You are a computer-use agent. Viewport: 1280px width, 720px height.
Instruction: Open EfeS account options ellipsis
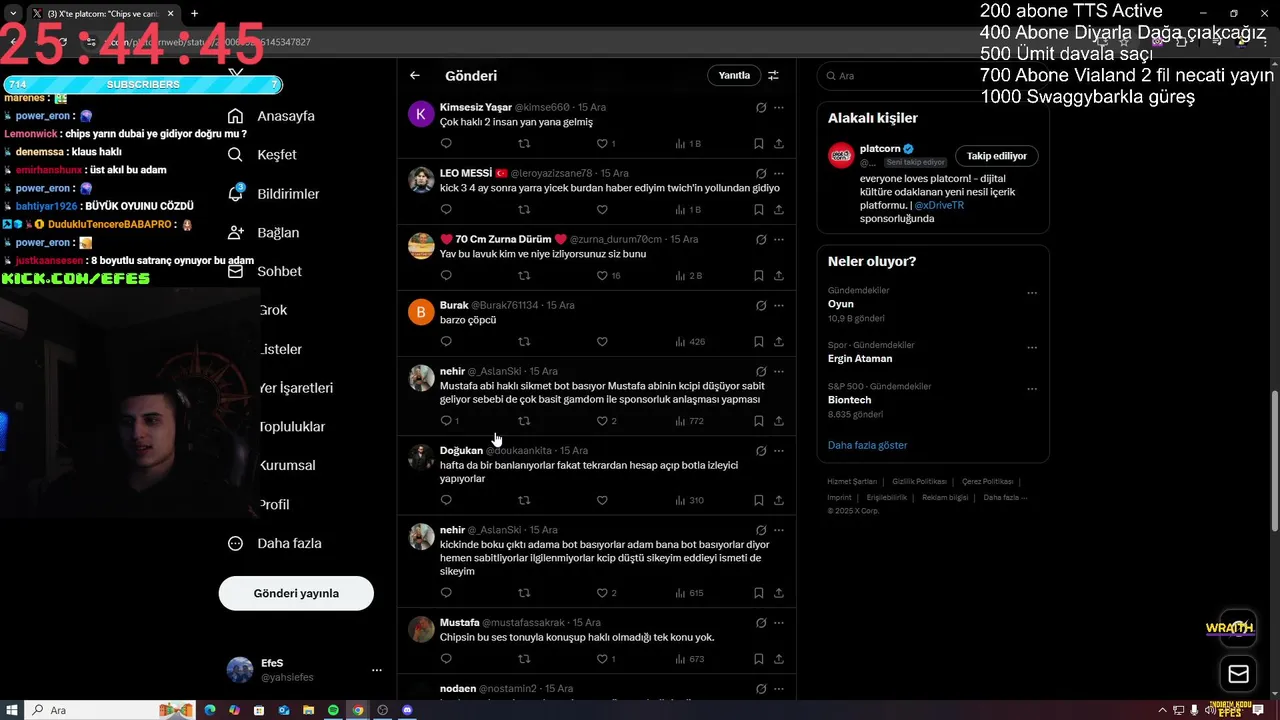377,670
